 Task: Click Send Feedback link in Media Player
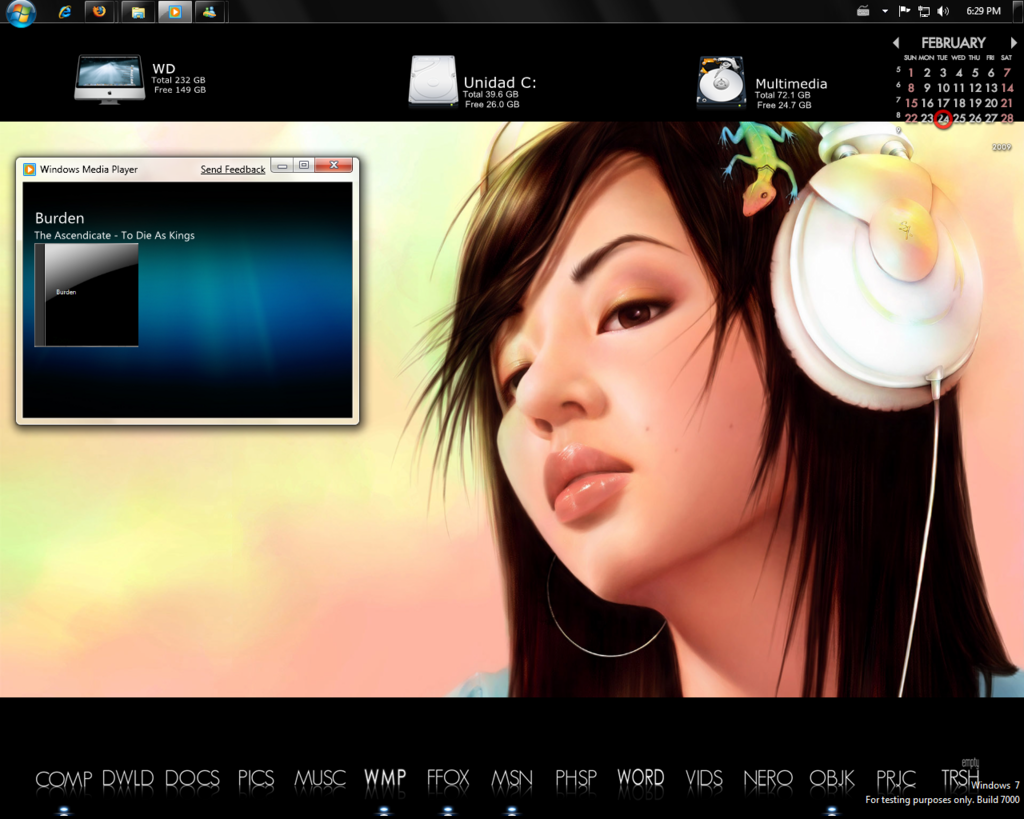232,169
